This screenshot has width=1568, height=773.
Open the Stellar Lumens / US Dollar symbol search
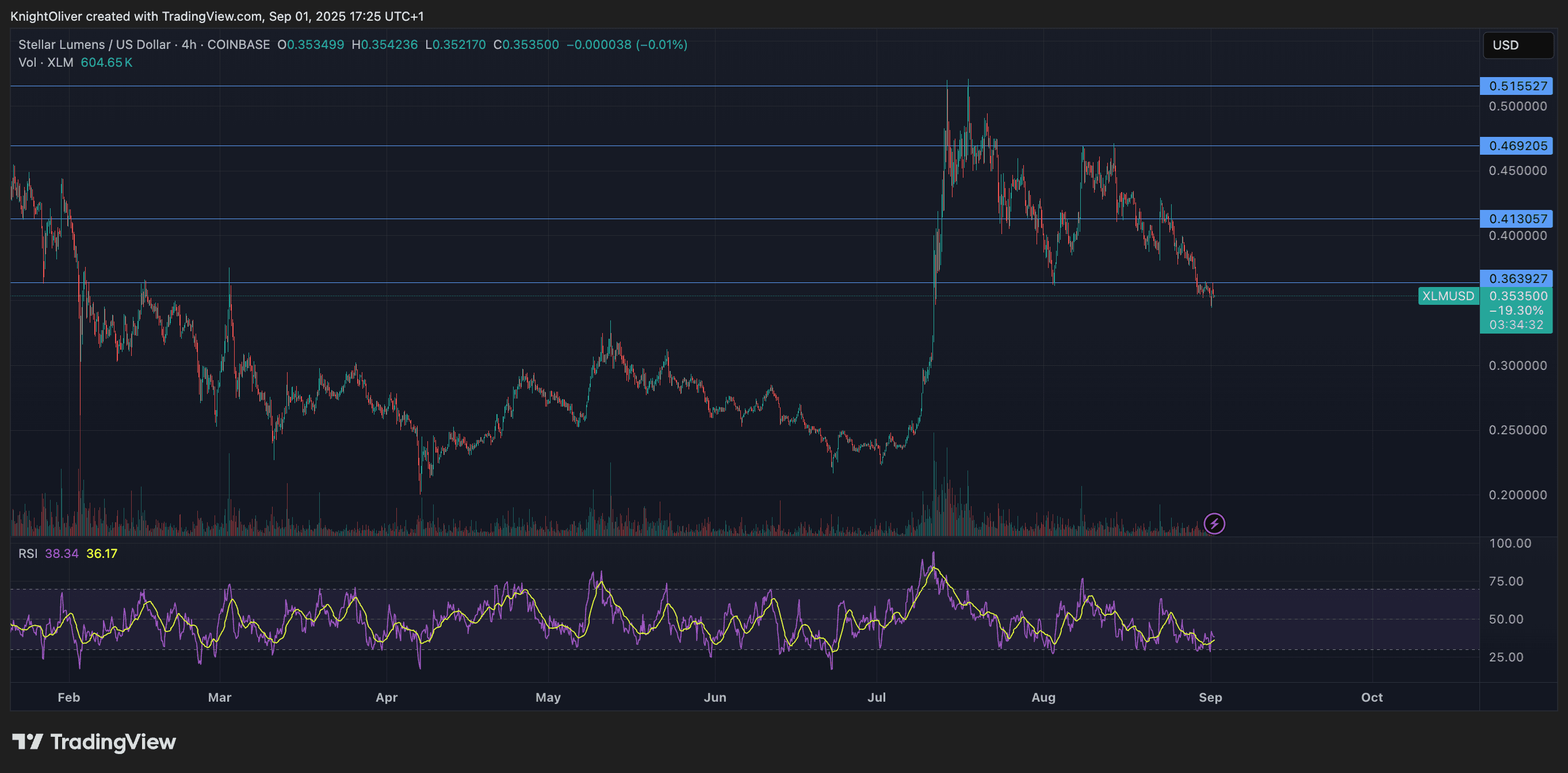coord(94,44)
